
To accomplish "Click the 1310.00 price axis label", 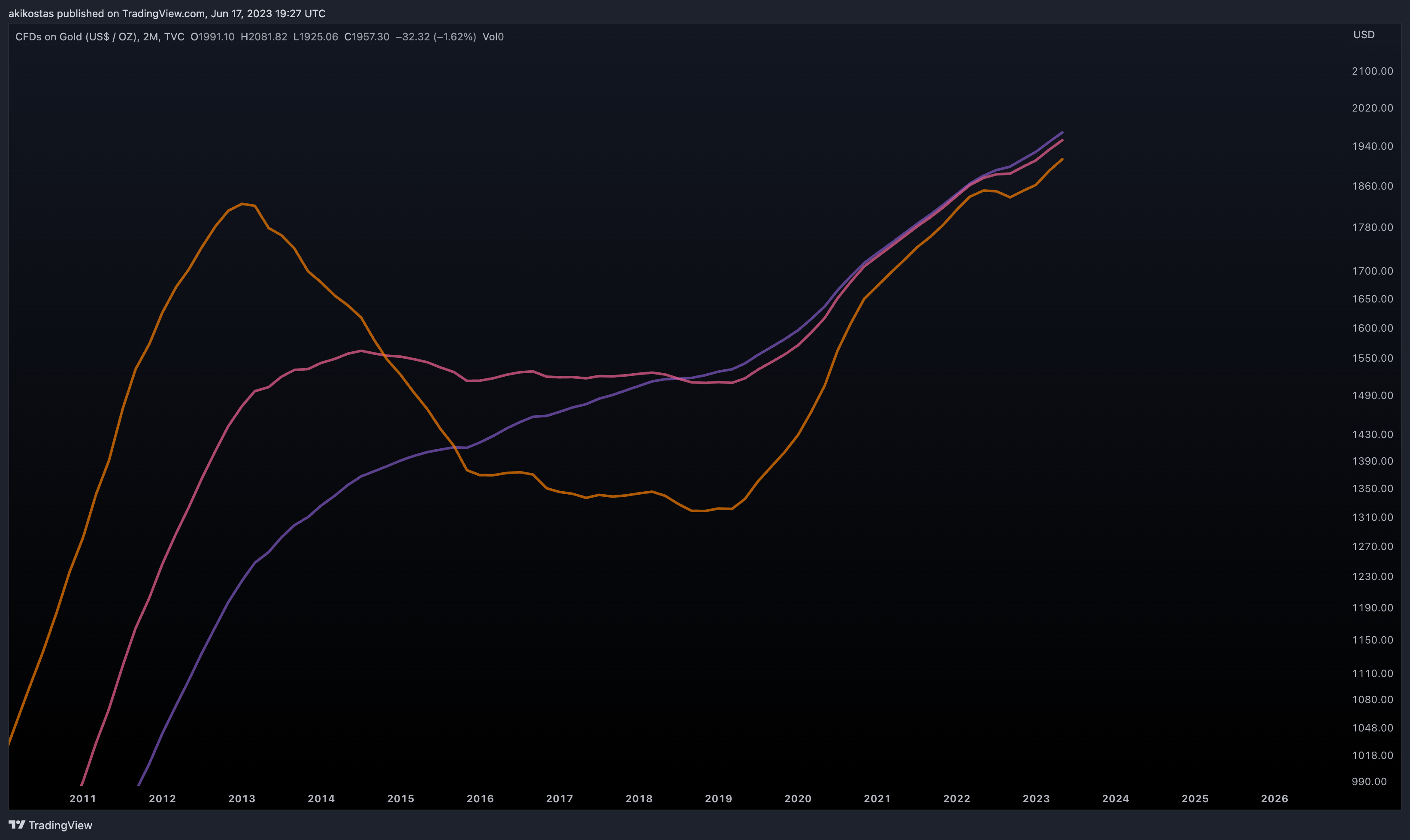I will click(1373, 517).
